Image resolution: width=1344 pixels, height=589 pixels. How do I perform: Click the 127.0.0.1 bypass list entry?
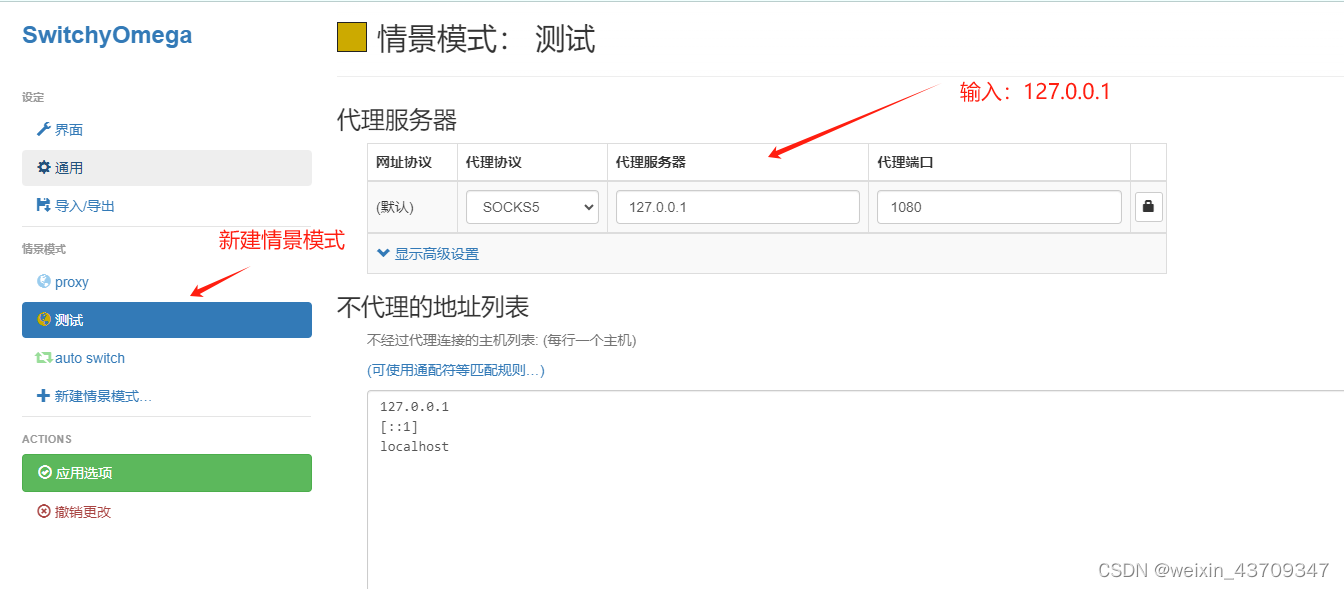click(x=414, y=407)
